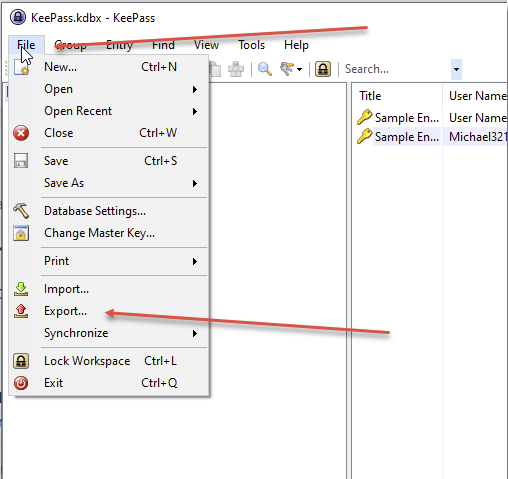Click key icon of first Sample entry
This screenshot has height=479, width=508.
click(x=364, y=117)
